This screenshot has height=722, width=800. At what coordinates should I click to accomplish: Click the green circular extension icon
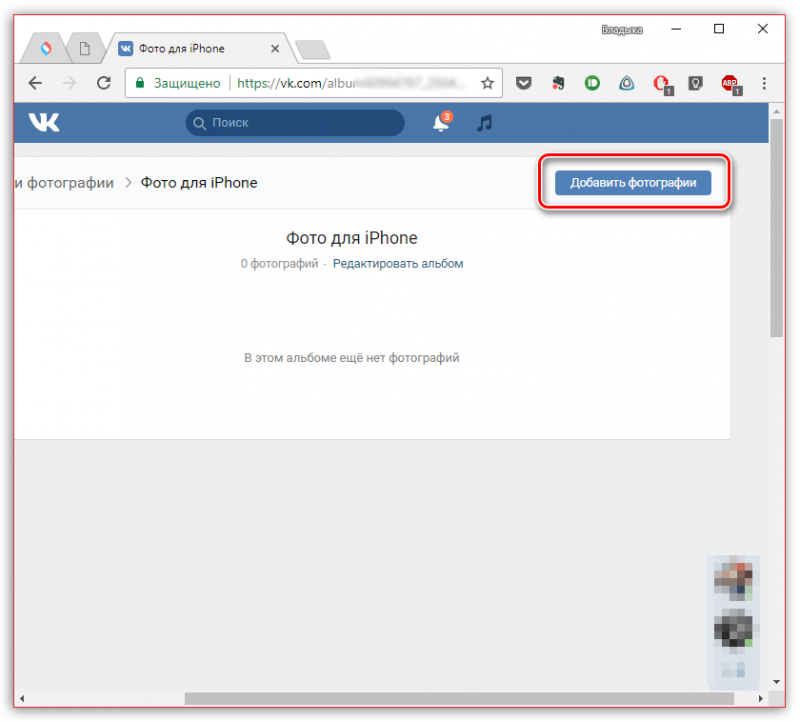(x=592, y=83)
